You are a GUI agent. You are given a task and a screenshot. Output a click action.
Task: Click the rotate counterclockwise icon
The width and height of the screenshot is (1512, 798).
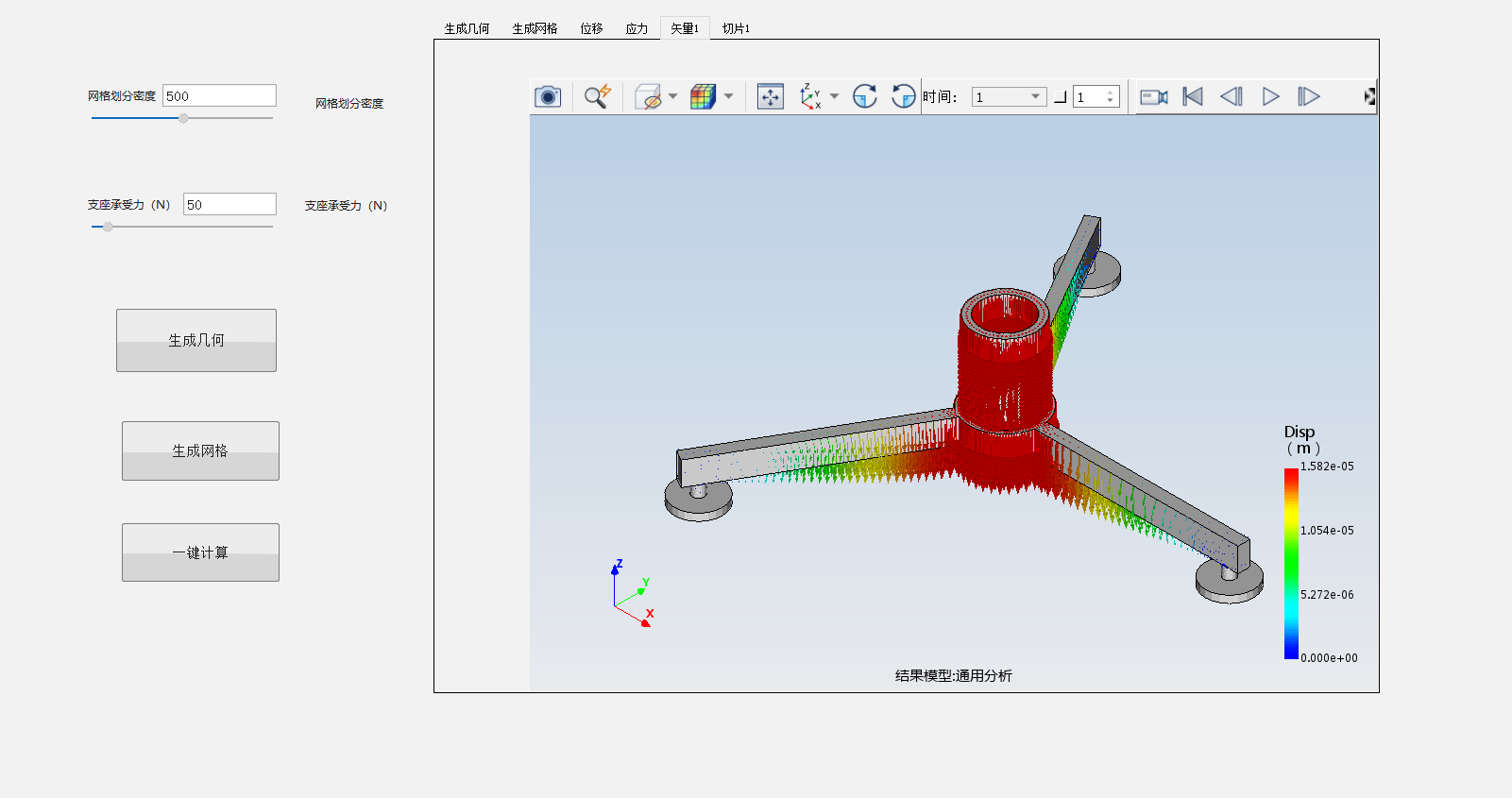(x=904, y=96)
